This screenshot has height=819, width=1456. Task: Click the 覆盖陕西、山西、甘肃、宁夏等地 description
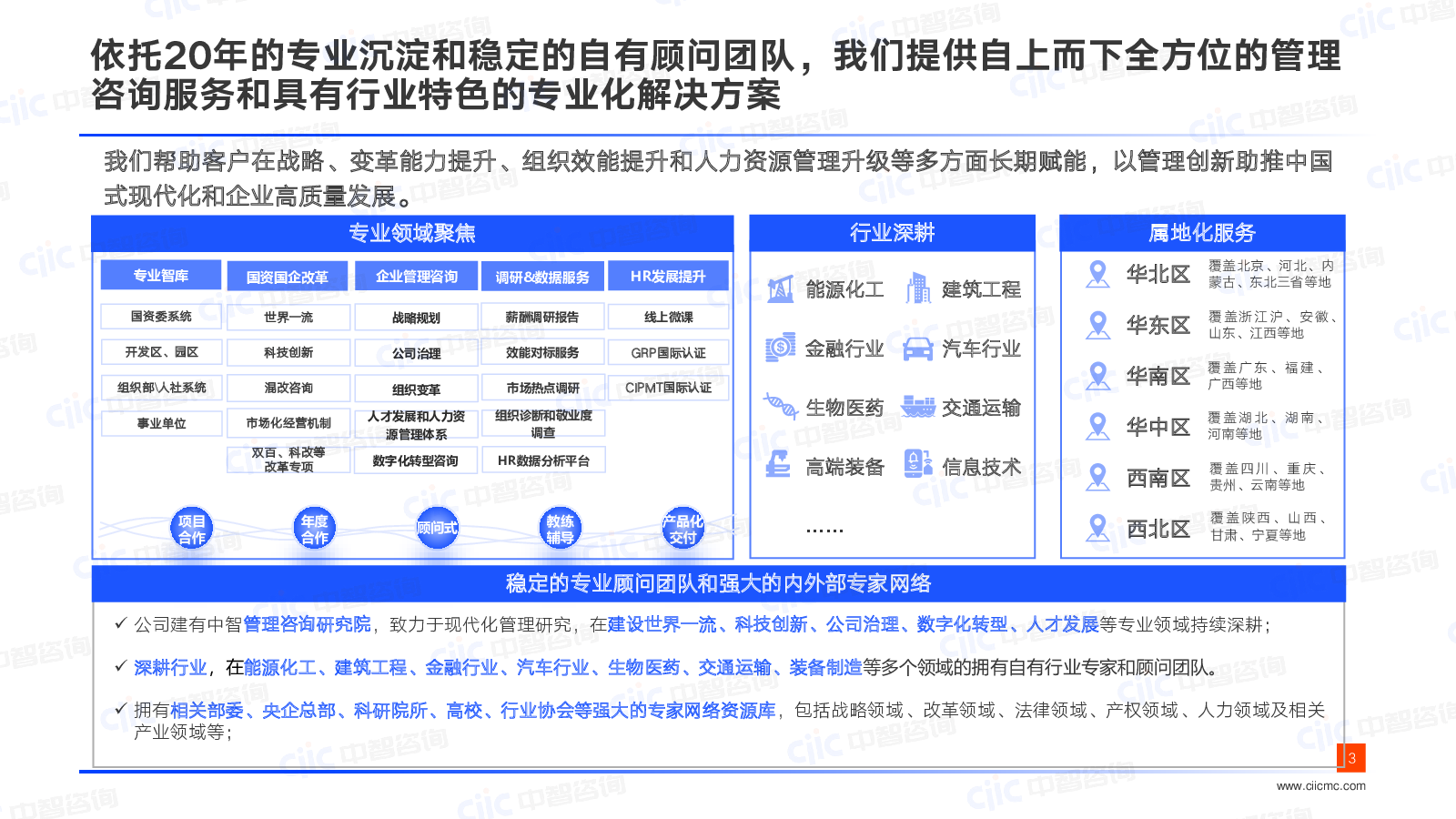(1267, 527)
